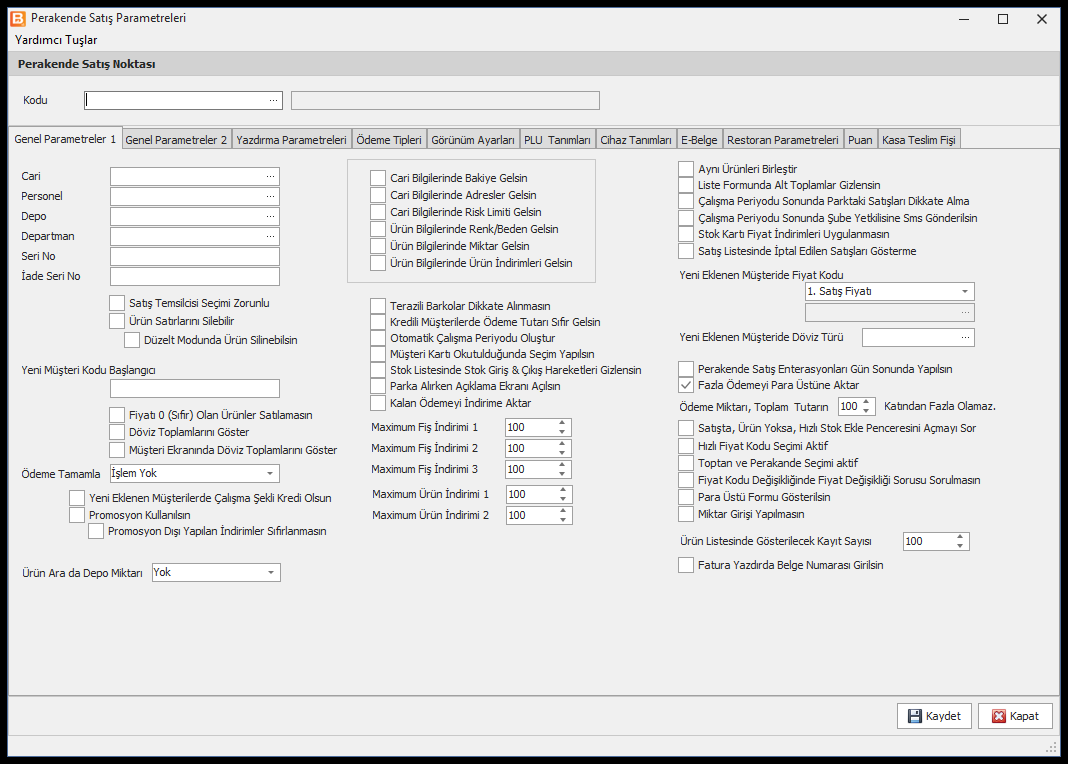The image size is (1068, 764).
Task: Click the app logo in title bar
Action: pos(18,18)
